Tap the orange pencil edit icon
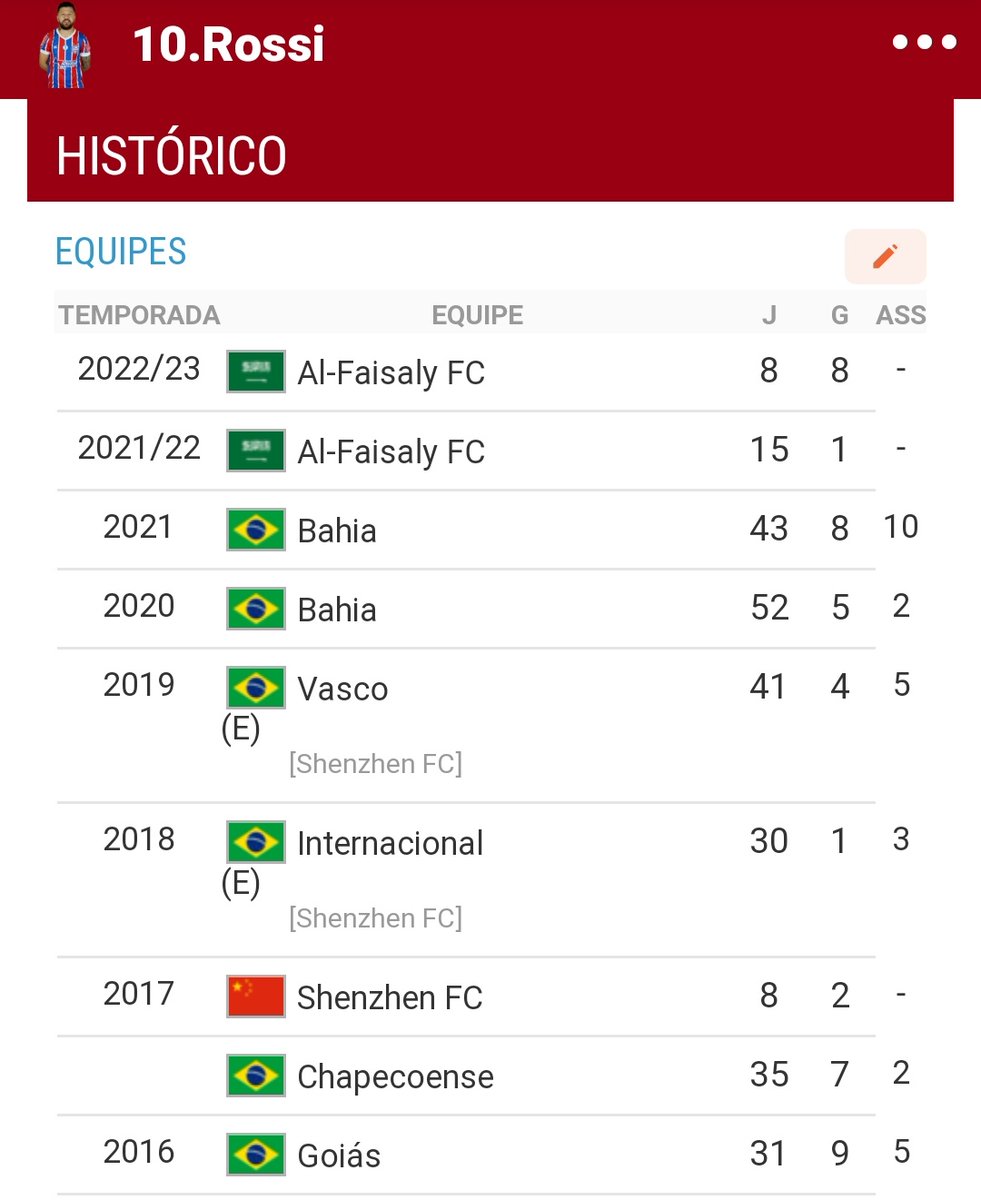Viewport: 981px width, 1200px height. [x=885, y=257]
